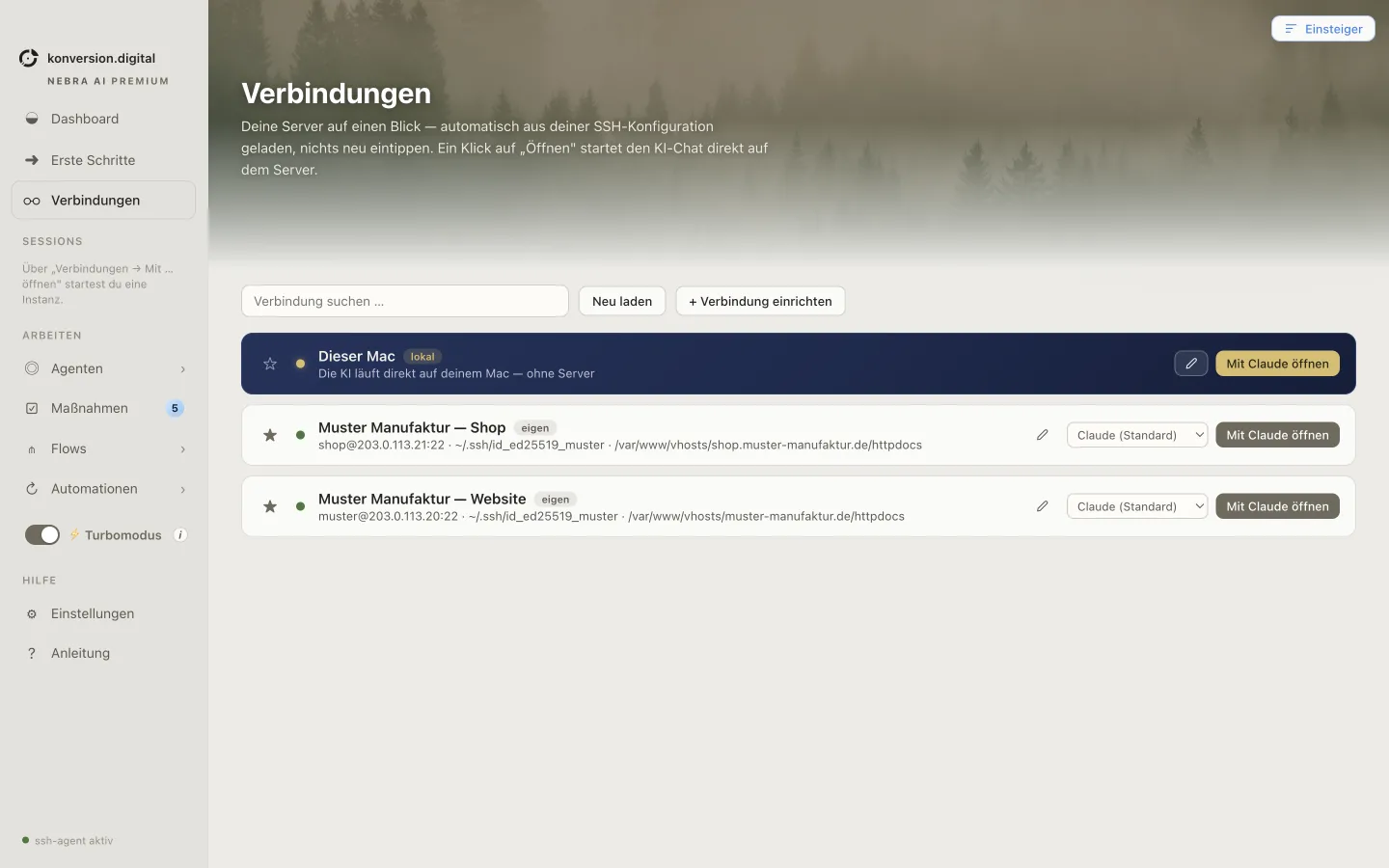Expand the Automationen chevron

pos(182,490)
